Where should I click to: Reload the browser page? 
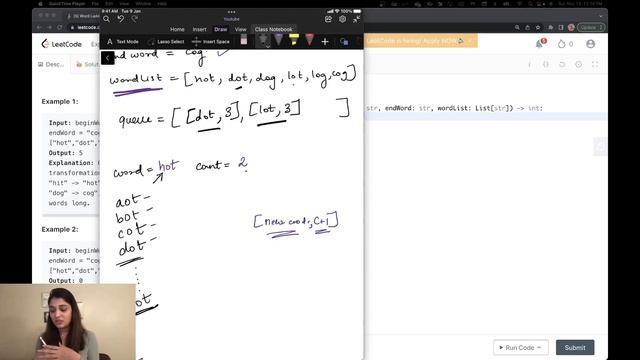60,27
